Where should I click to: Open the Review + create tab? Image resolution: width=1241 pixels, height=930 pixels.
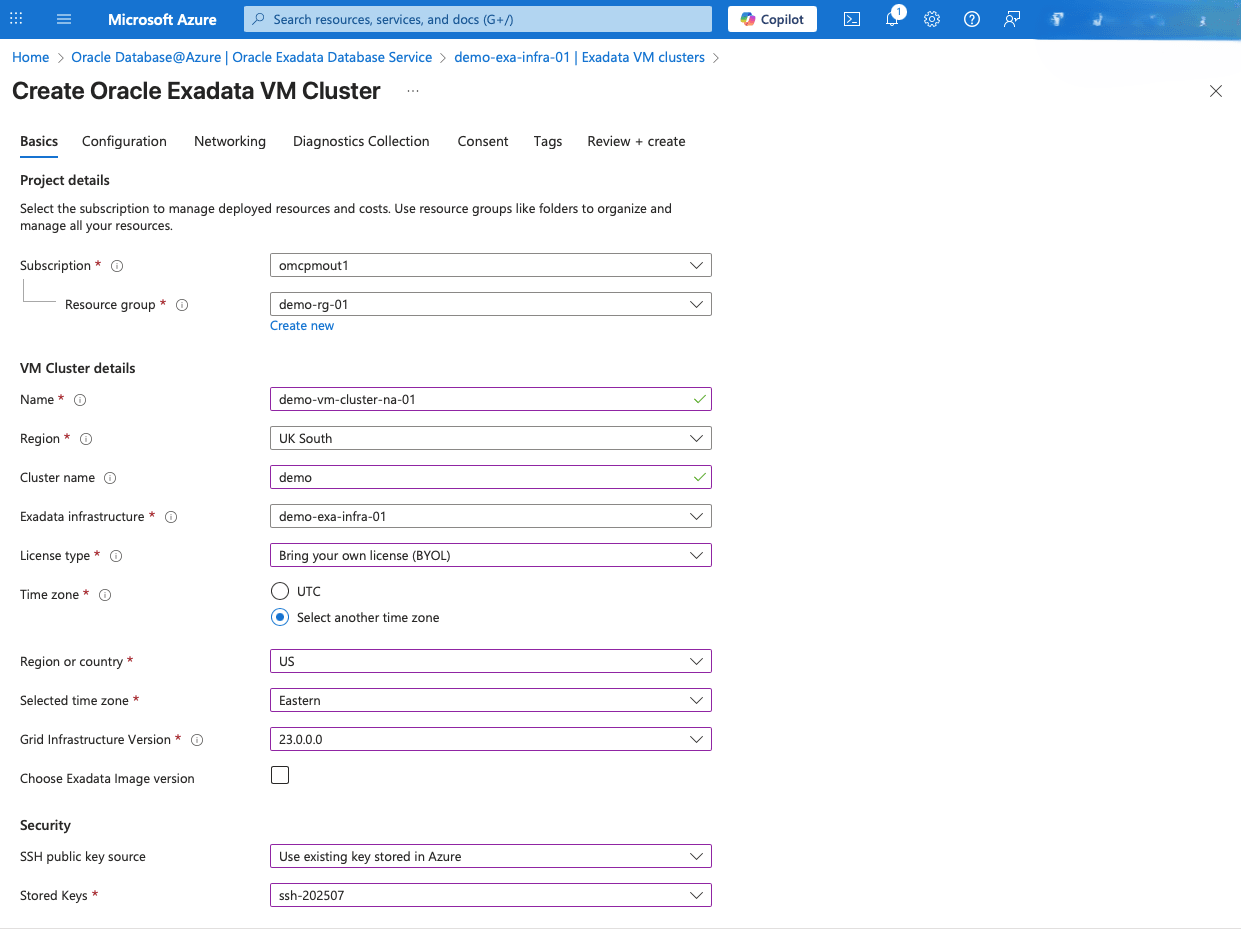pyautogui.click(x=636, y=141)
